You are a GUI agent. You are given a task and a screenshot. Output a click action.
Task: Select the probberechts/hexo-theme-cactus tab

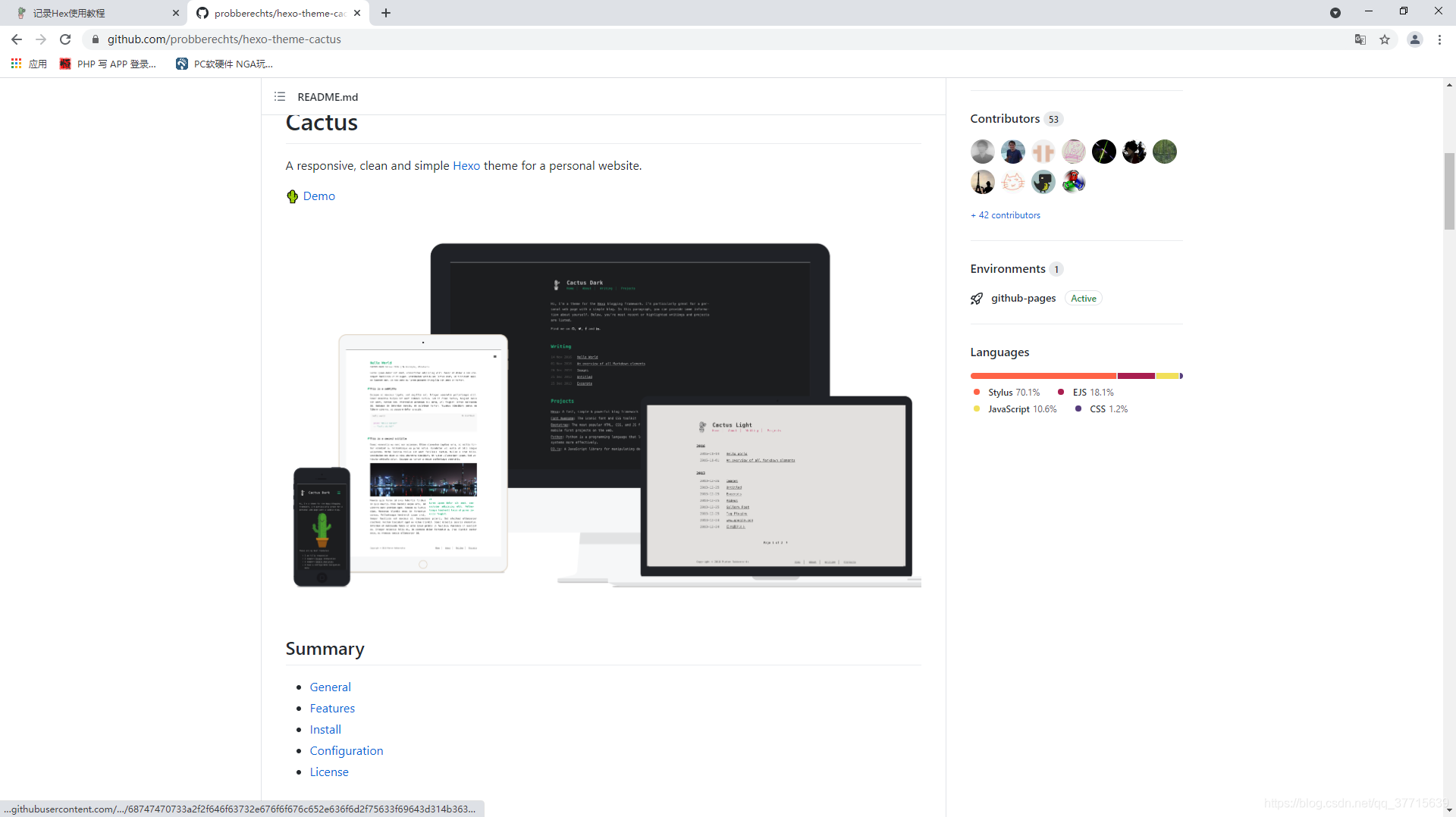coord(278,13)
